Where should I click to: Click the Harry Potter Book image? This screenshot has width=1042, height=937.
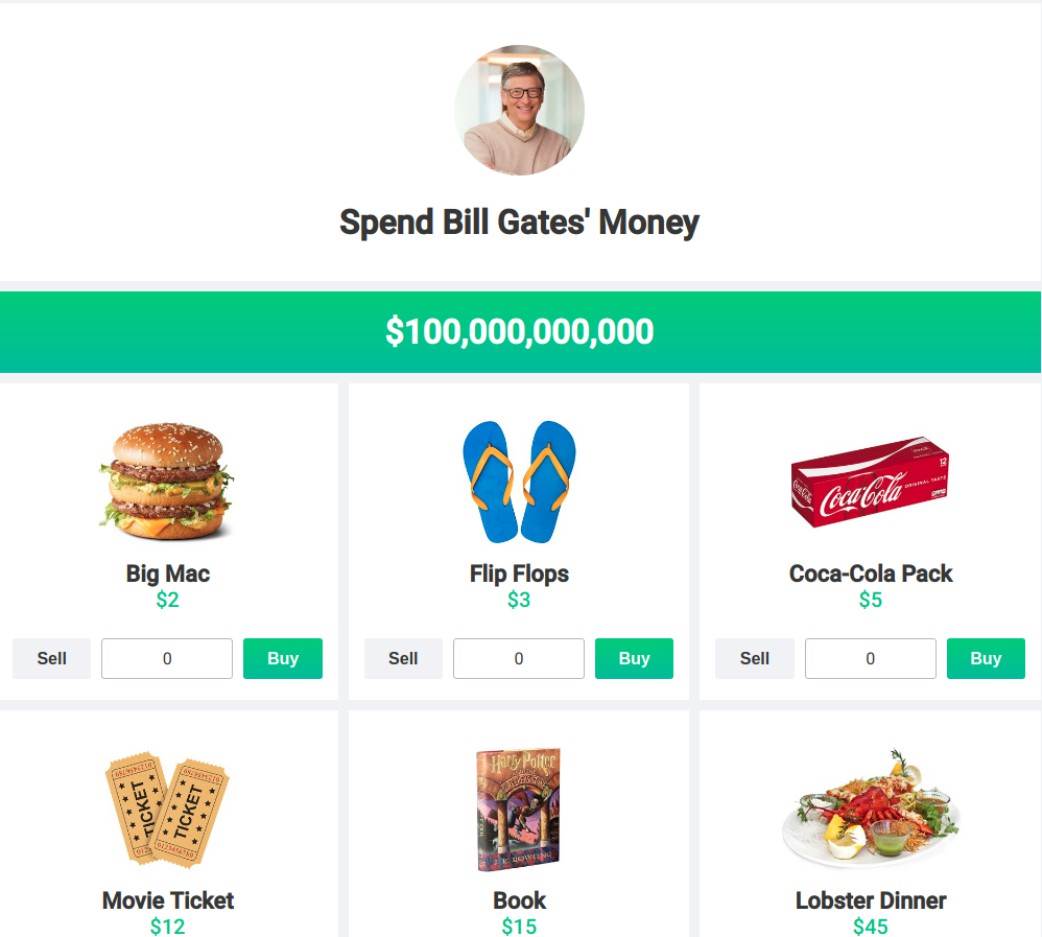tap(519, 809)
